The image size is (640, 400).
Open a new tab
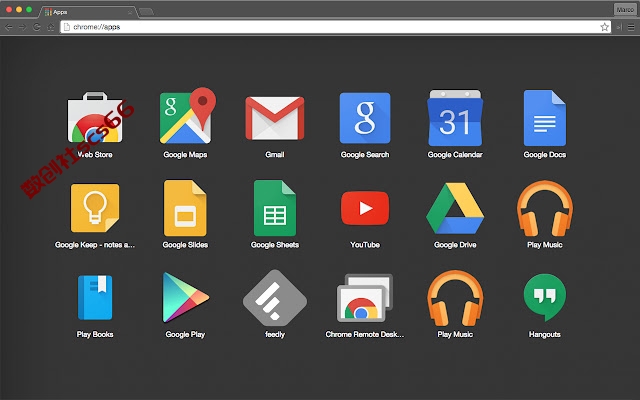(146, 12)
